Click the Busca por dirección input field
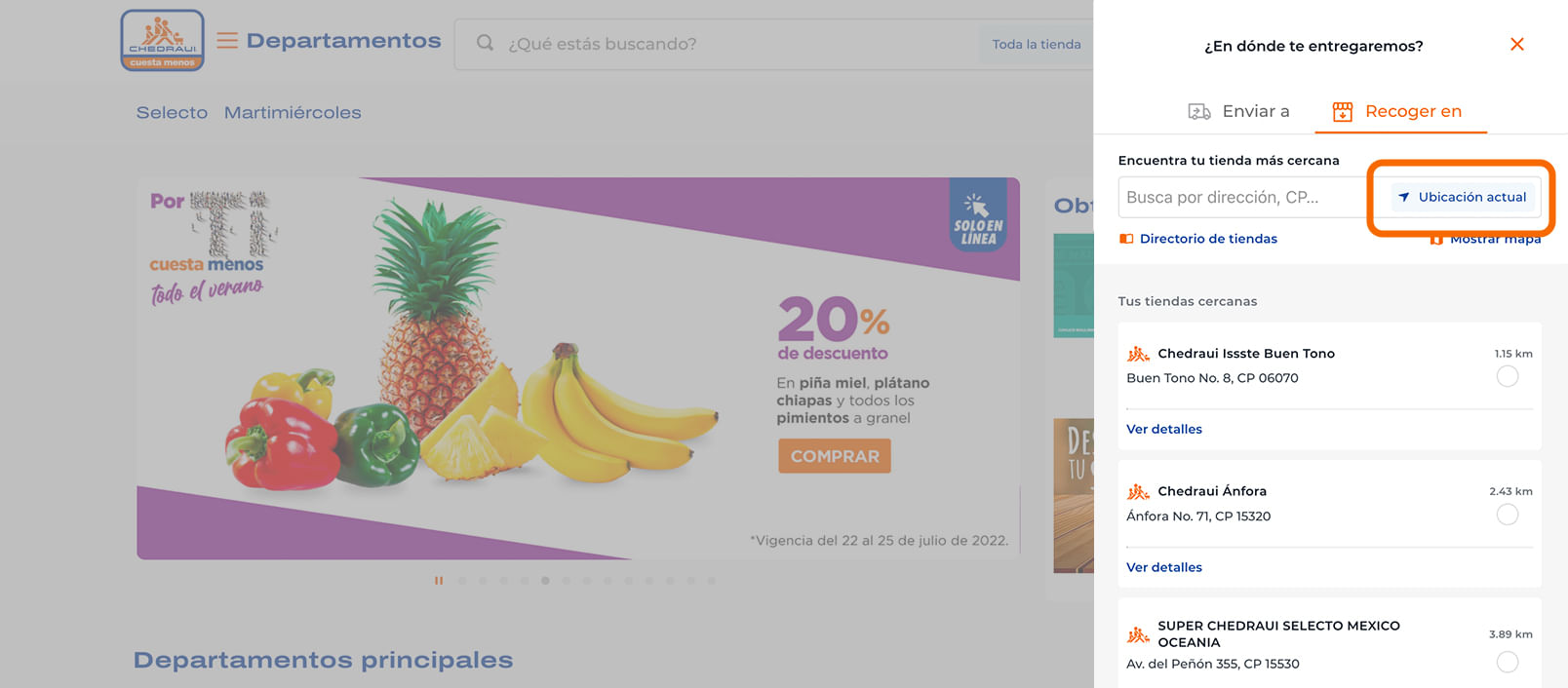1568x688 pixels. [x=1242, y=197]
